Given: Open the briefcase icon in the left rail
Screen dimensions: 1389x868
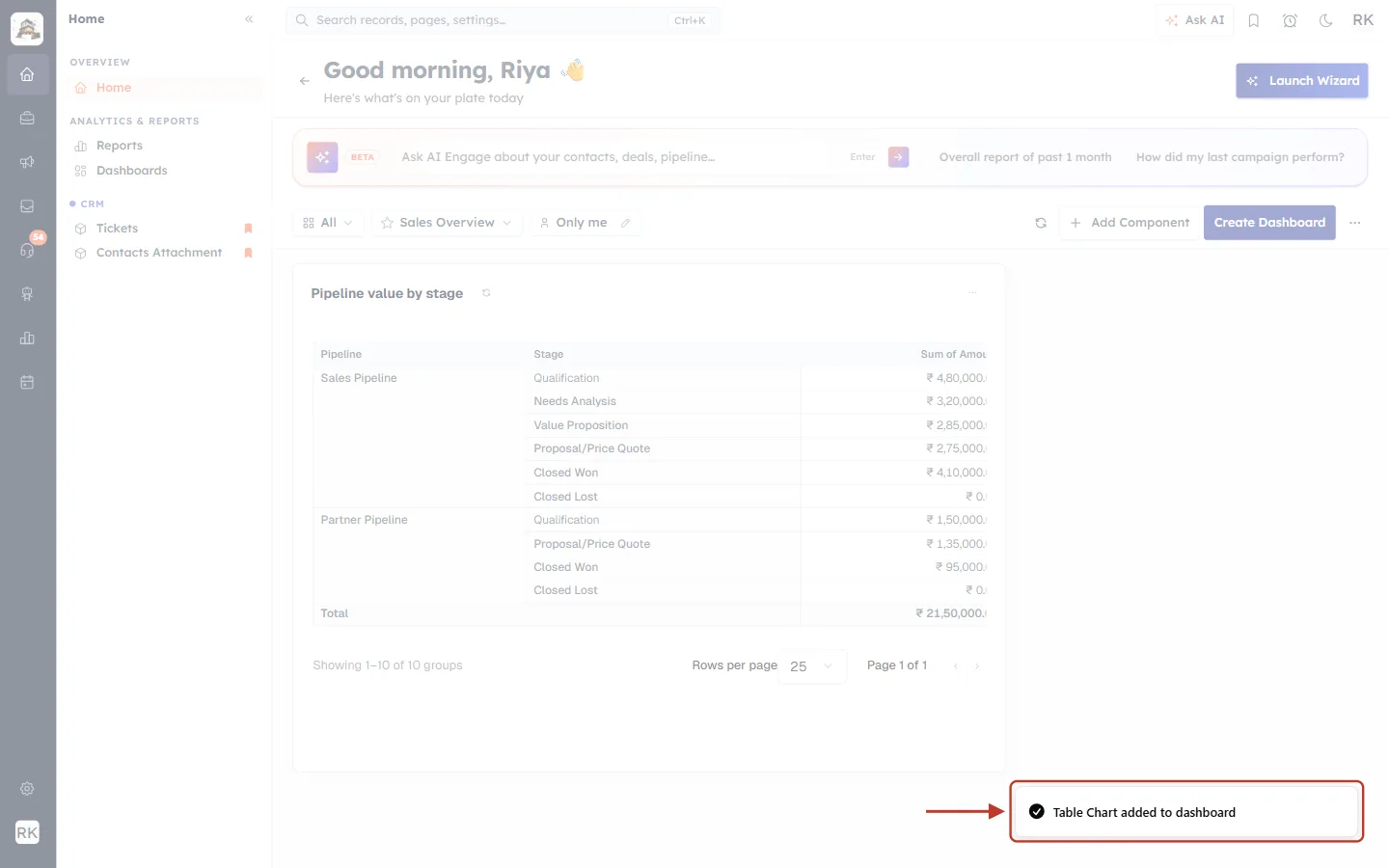Looking at the screenshot, I should click(x=27, y=118).
